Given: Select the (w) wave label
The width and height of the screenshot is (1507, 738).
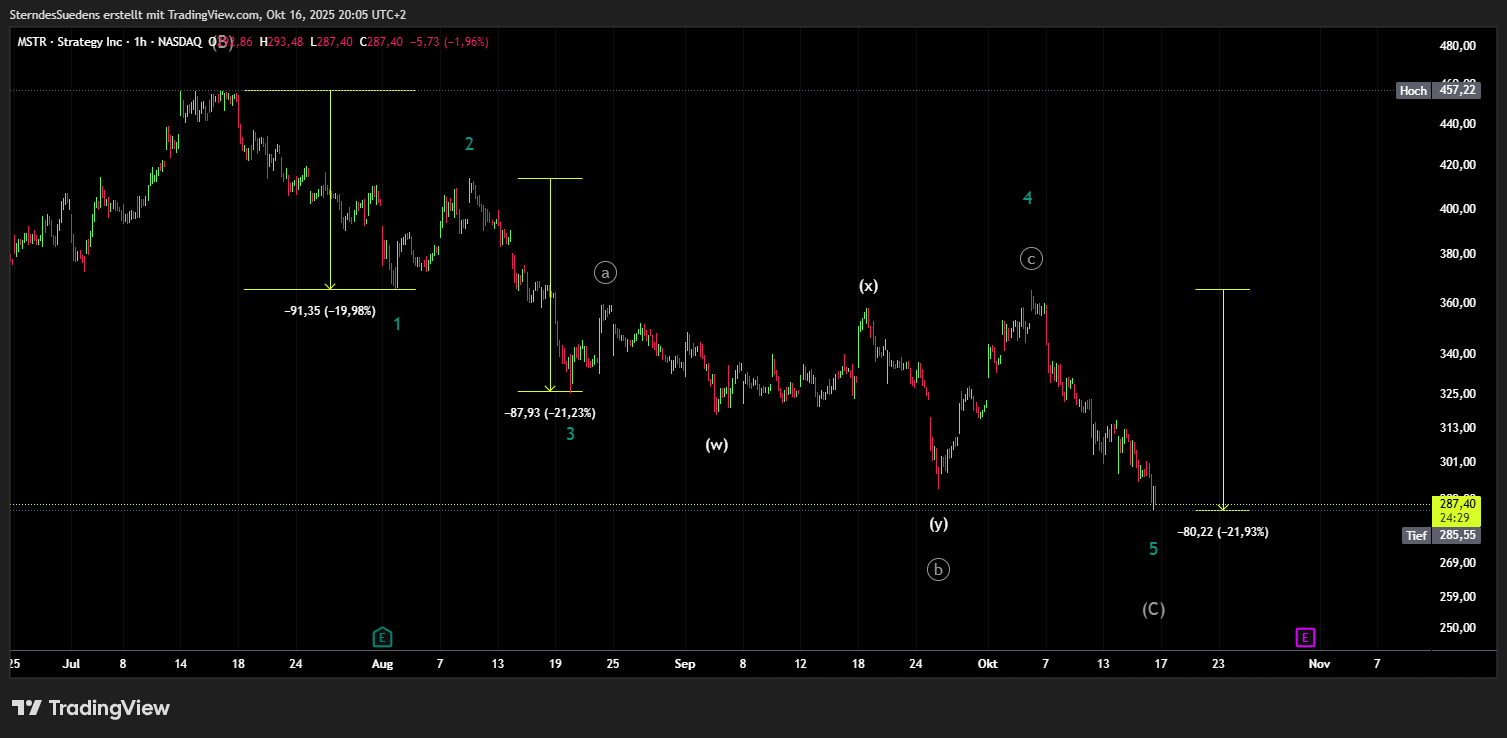Looking at the screenshot, I should point(716,445).
